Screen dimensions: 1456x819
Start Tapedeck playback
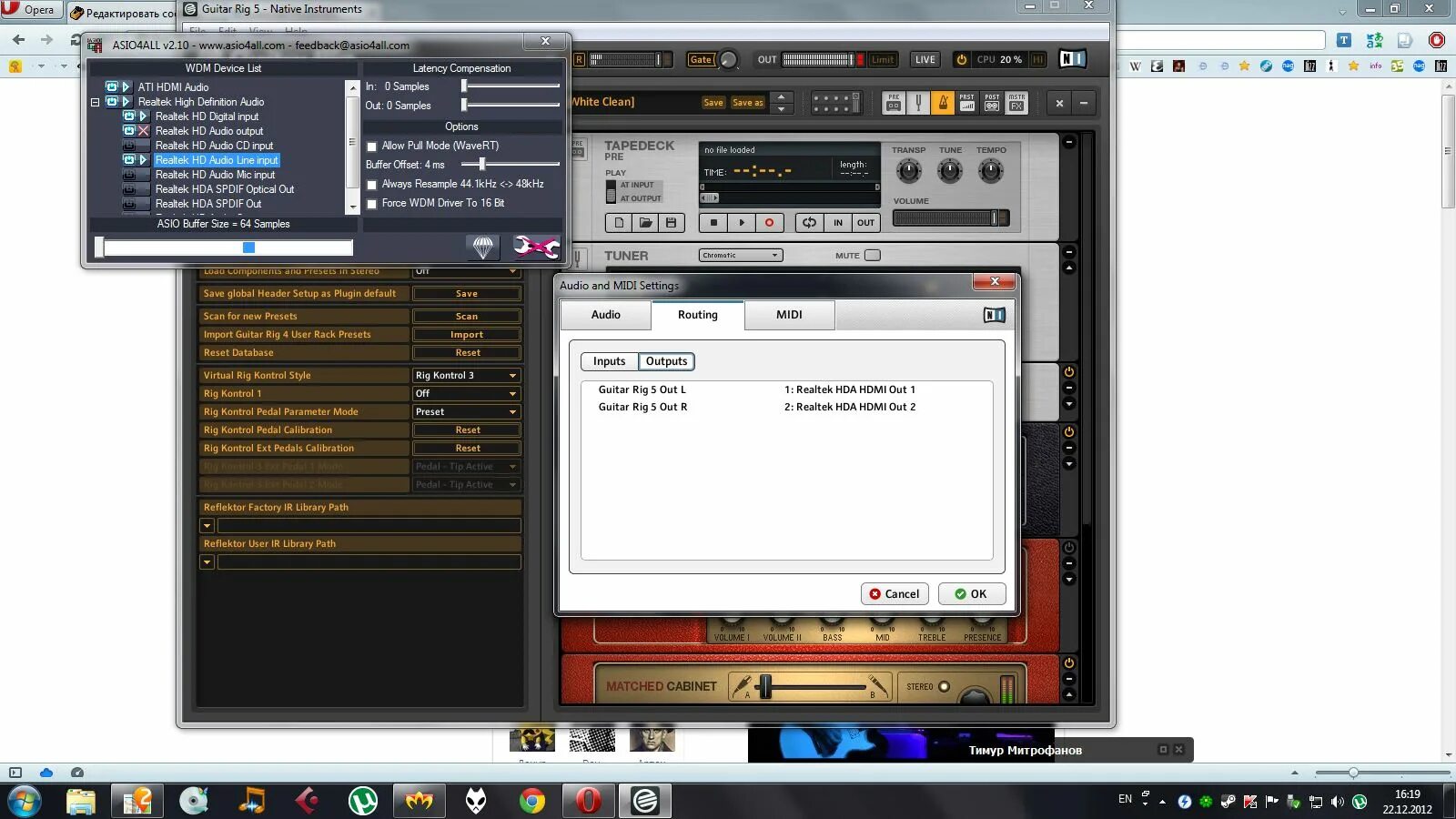742,222
